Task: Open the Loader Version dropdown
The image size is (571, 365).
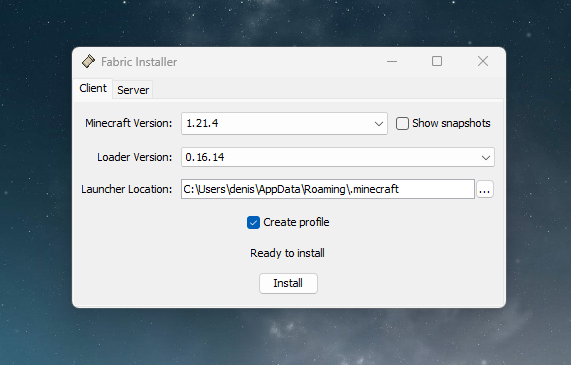Action: [x=338, y=157]
